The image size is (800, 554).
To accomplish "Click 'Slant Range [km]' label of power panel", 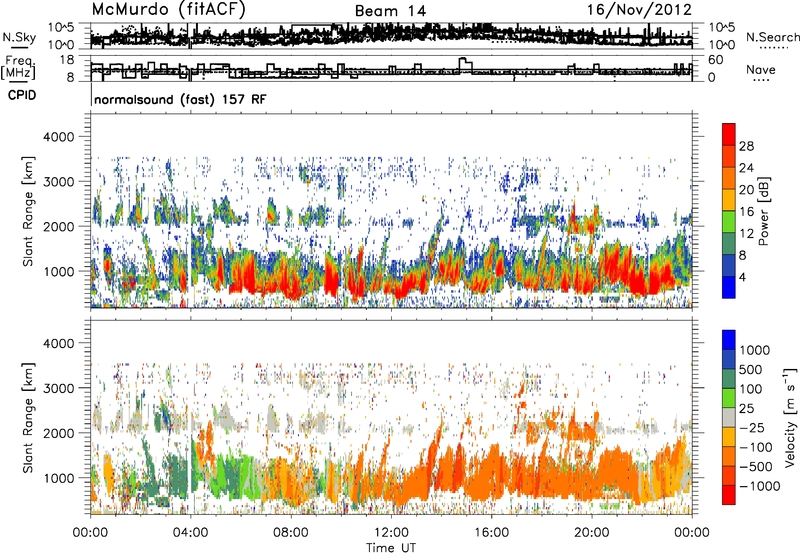I will click(28, 211).
